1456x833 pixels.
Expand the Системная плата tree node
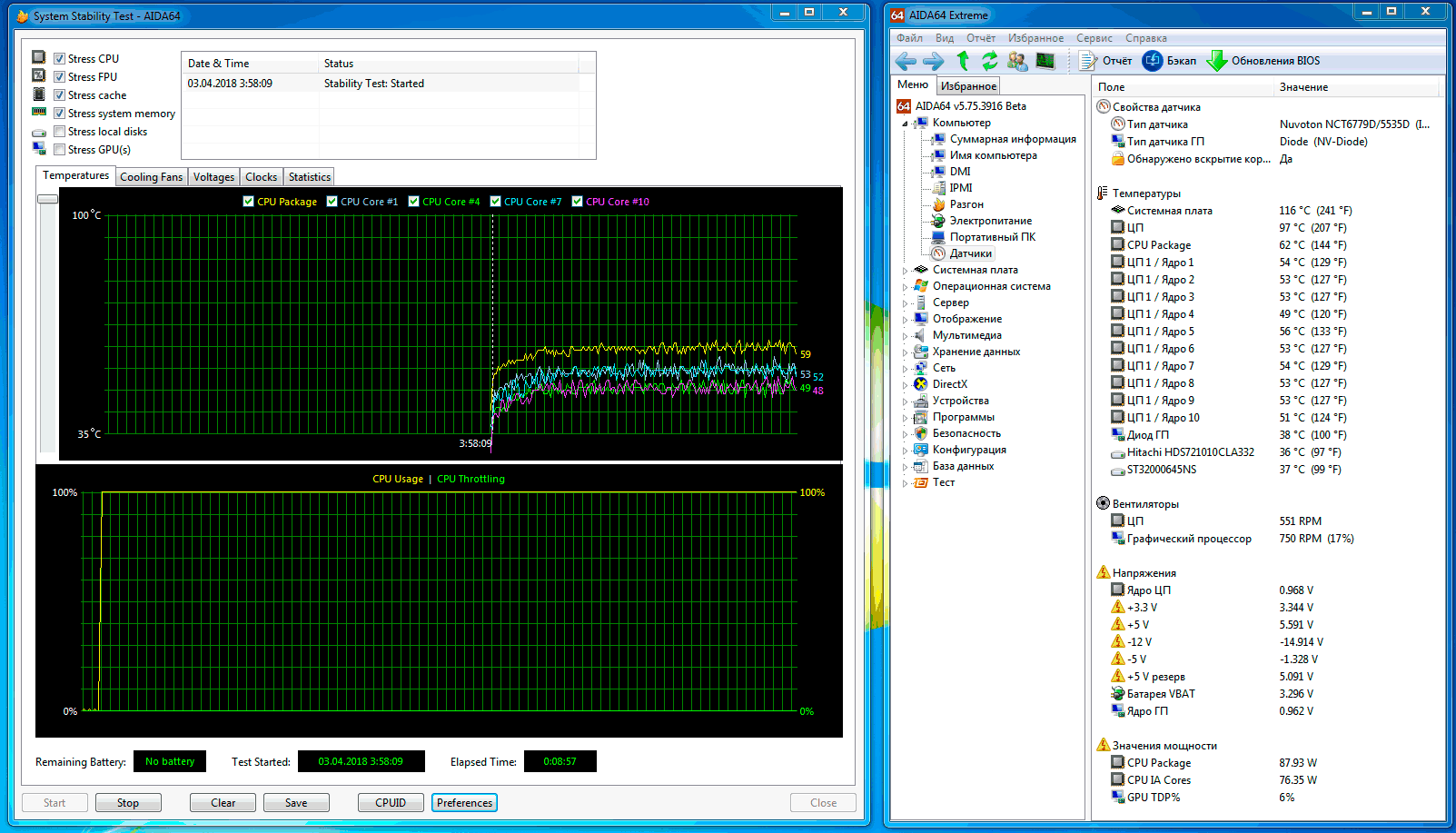[x=905, y=271]
